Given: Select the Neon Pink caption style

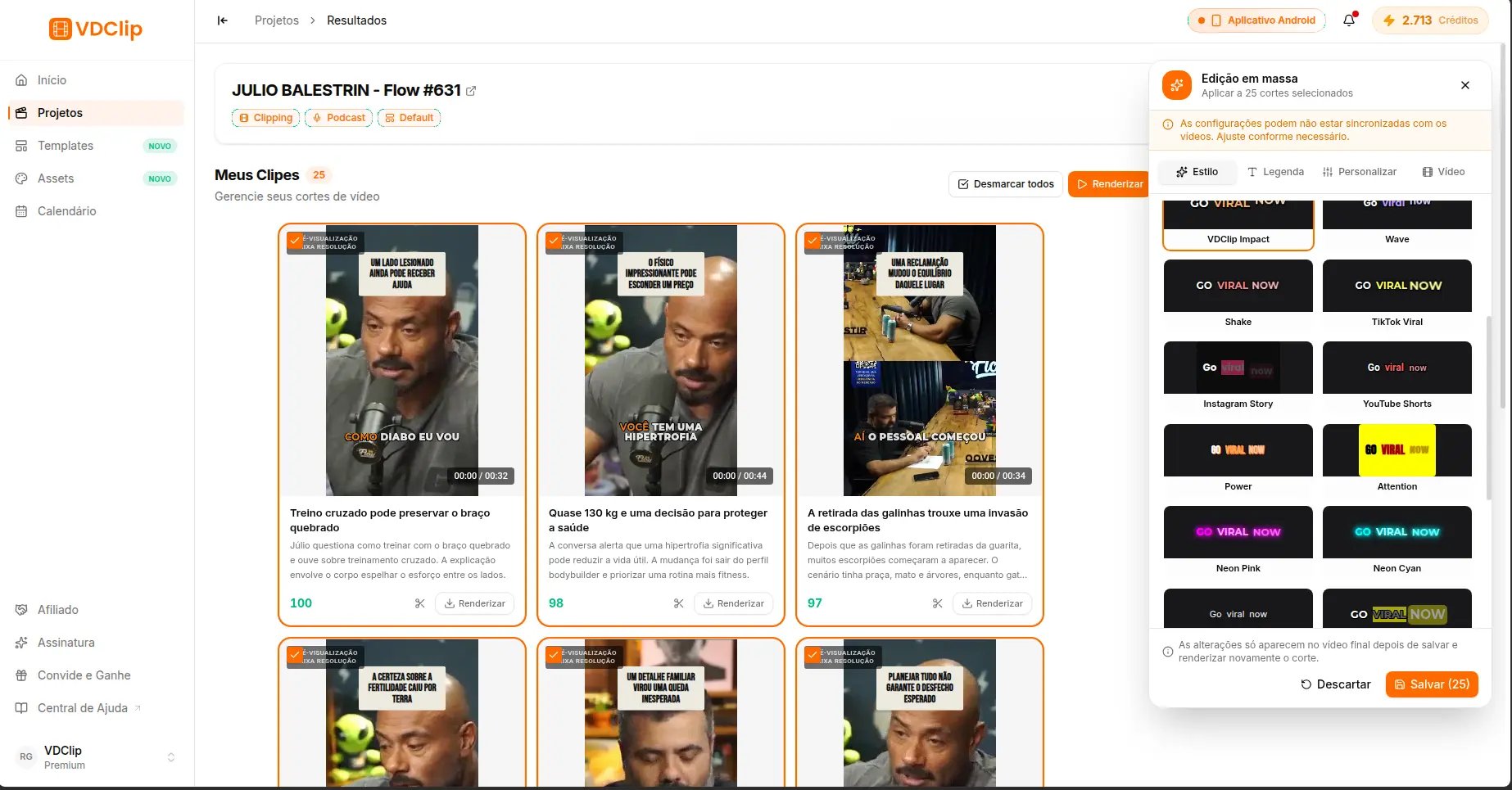Looking at the screenshot, I should coord(1238,540).
